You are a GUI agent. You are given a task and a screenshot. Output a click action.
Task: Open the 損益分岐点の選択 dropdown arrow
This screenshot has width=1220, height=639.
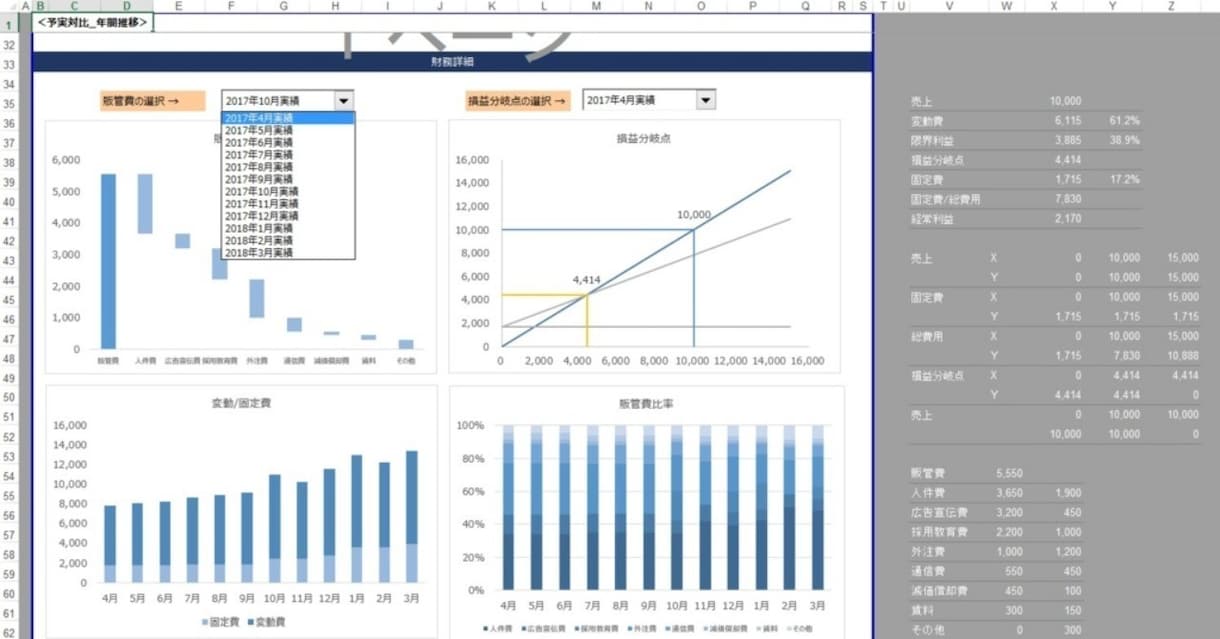click(x=706, y=100)
